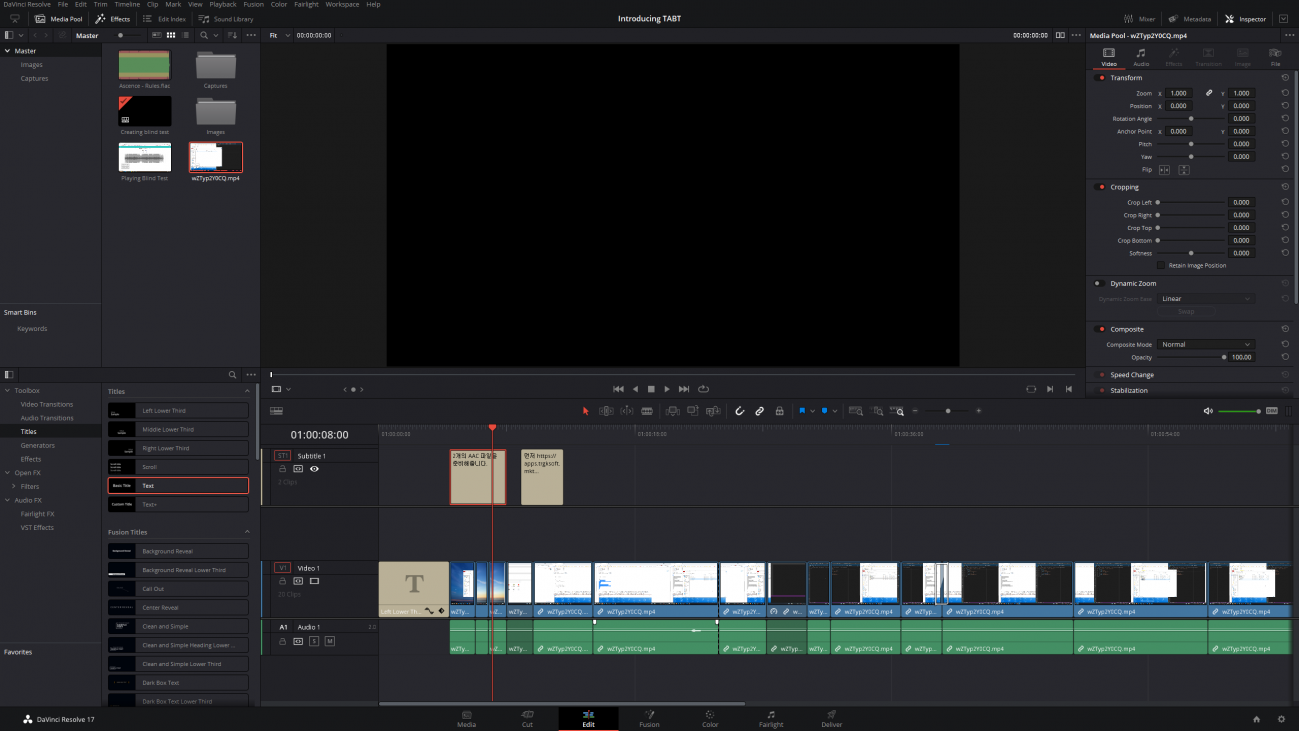Select the wzTyp2Y0CQ.mp4 media thumbnail

click(216, 157)
